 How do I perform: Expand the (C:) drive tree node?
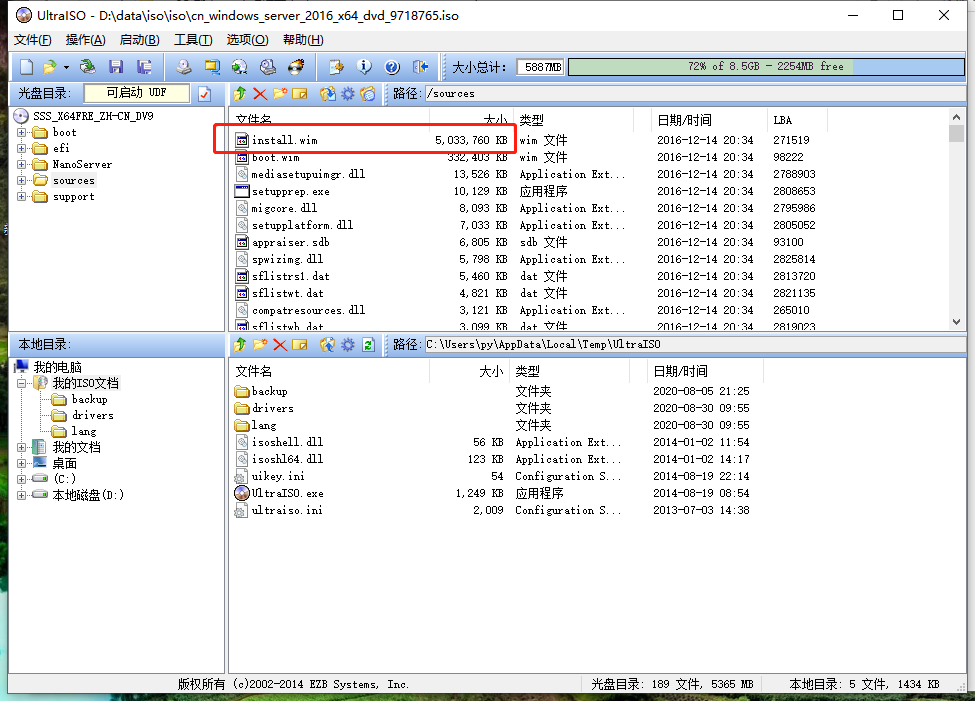point(22,480)
